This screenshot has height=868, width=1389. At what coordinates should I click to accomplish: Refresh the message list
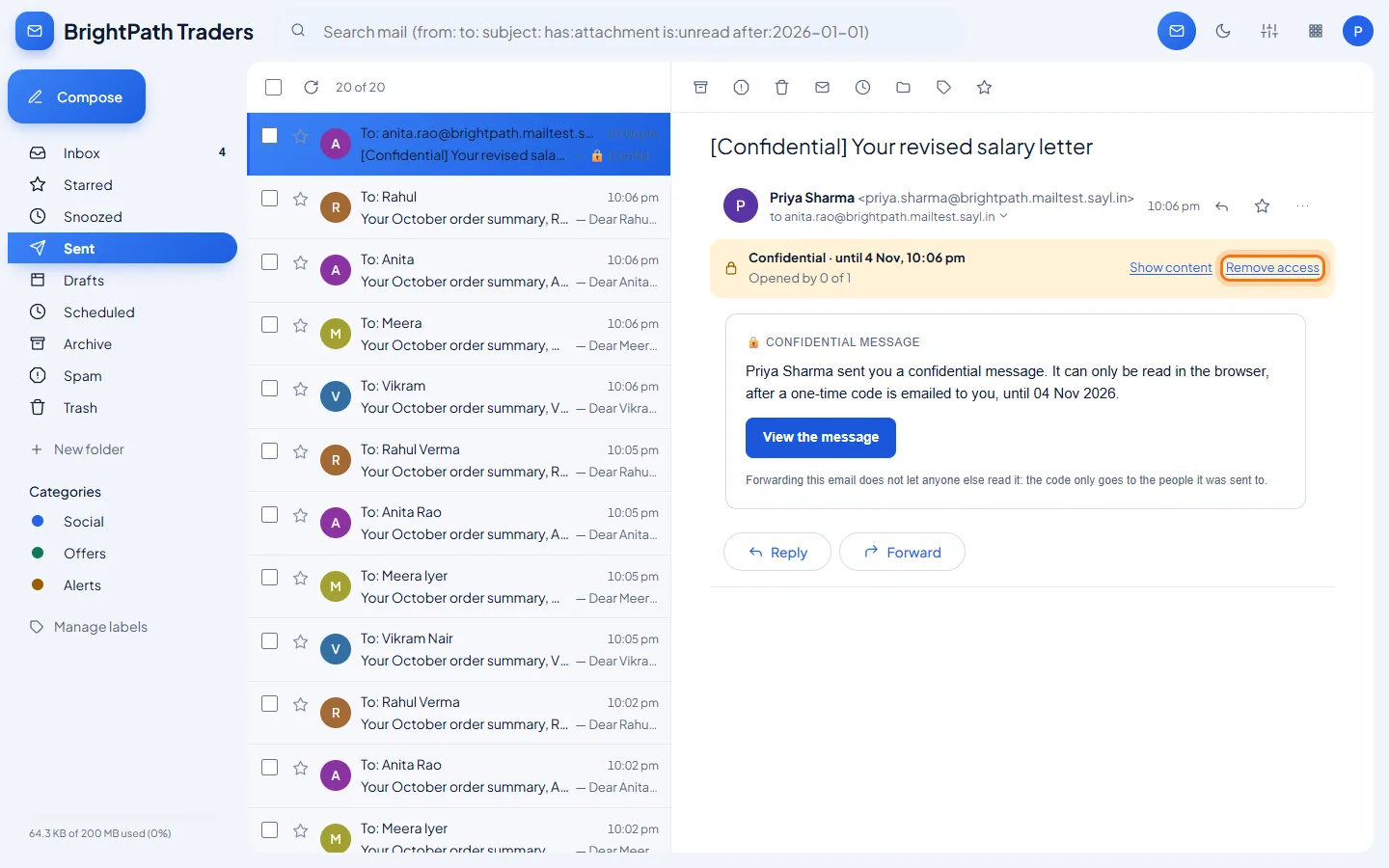(x=311, y=88)
